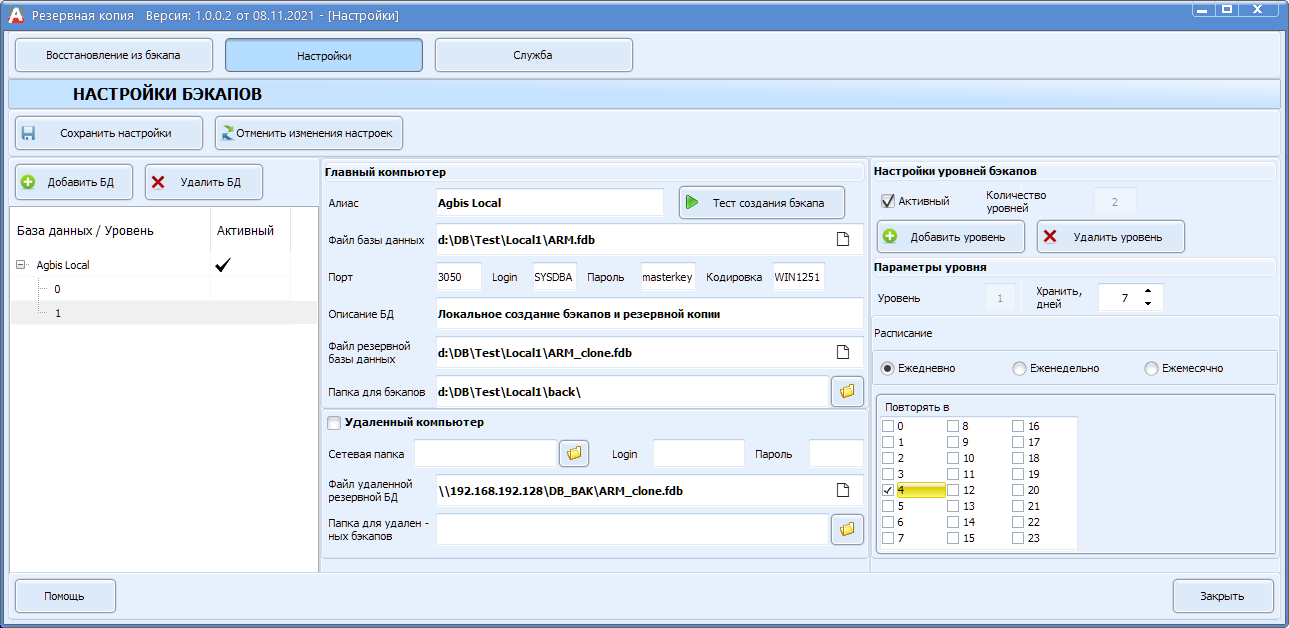
Task: Click Удалить БД button
Action: [x=204, y=182]
